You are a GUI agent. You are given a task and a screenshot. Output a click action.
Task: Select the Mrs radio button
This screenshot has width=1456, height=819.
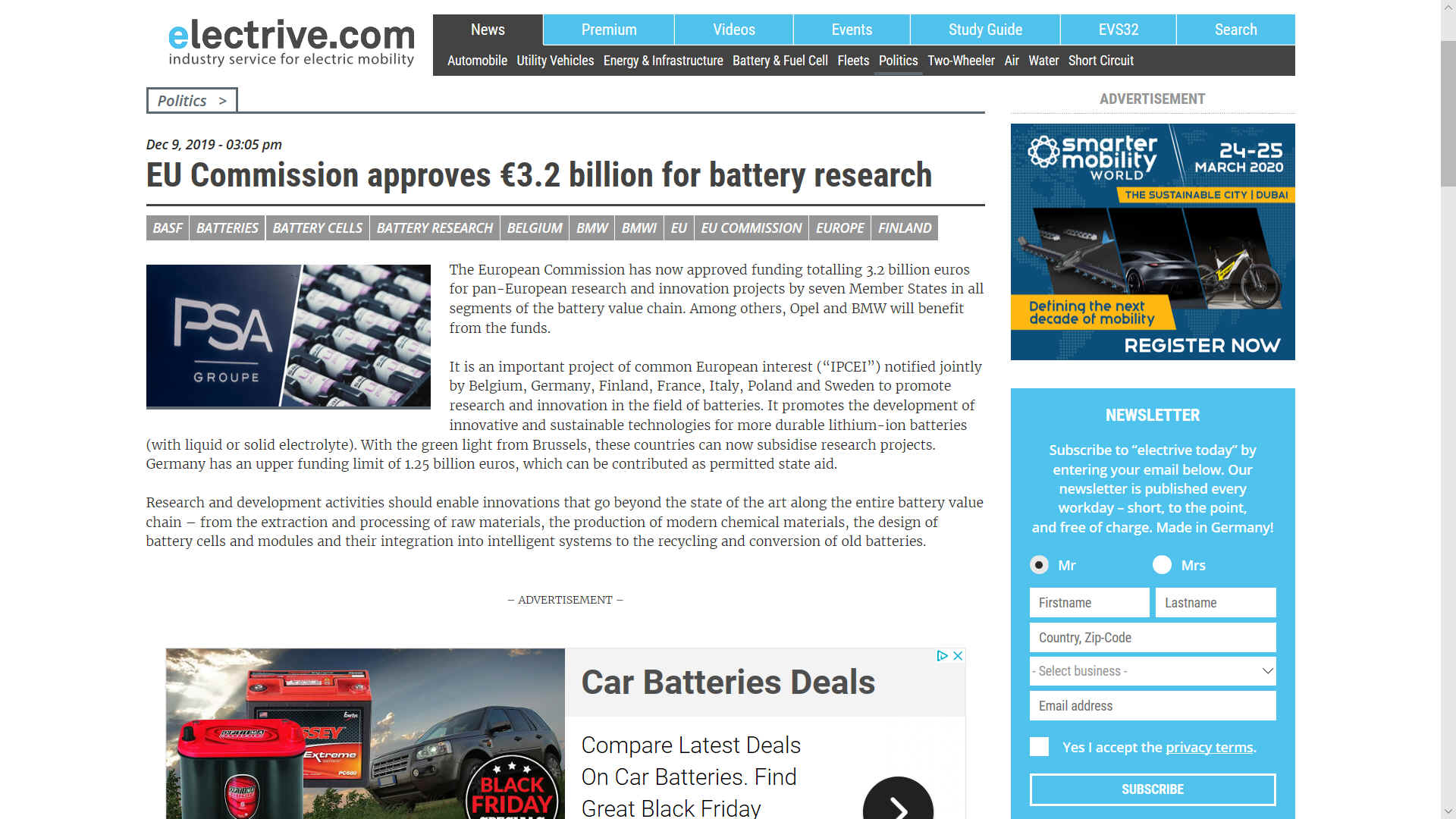1162,565
